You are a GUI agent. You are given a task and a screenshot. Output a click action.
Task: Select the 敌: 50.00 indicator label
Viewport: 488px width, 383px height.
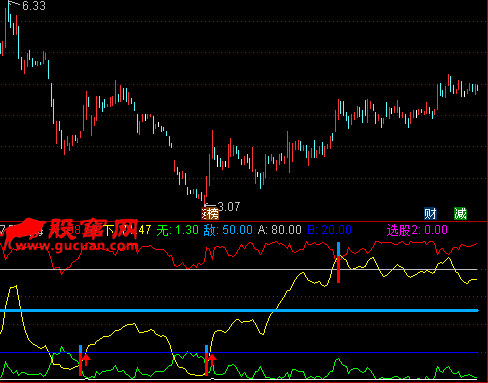[228, 230]
